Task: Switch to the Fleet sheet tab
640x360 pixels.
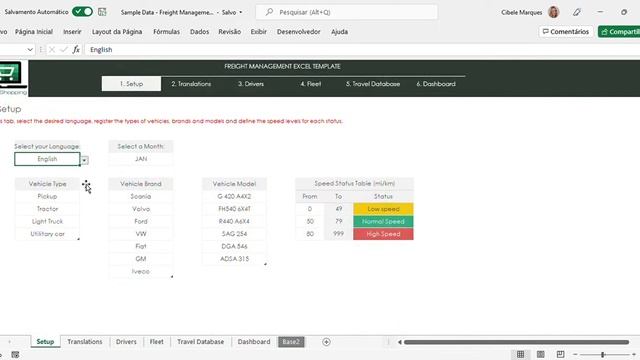Action: click(156, 342)
